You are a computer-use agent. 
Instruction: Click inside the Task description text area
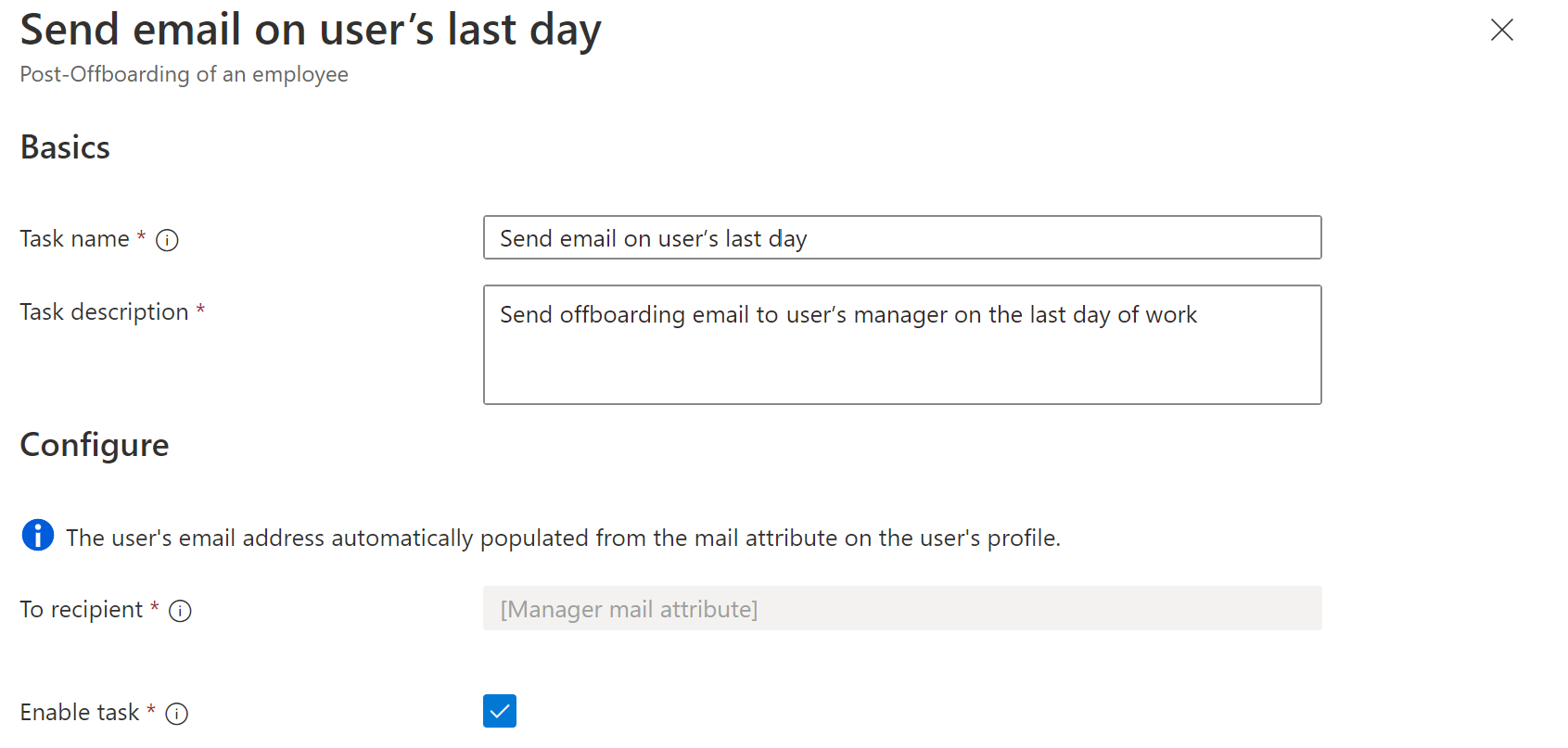click(x=902, y=344)
